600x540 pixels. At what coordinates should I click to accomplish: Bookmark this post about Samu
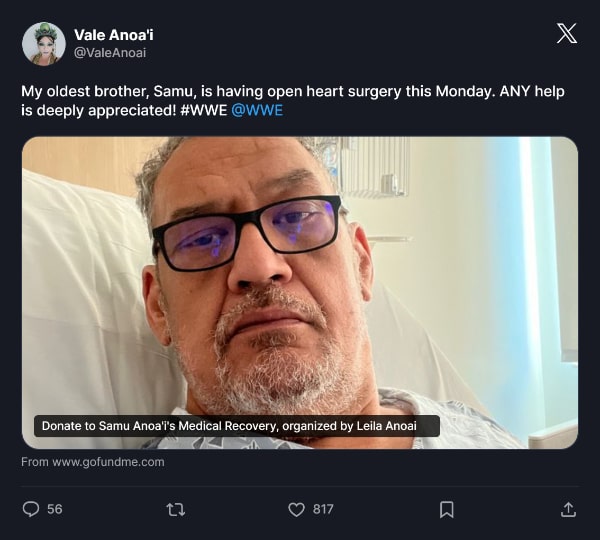[447, 509]
